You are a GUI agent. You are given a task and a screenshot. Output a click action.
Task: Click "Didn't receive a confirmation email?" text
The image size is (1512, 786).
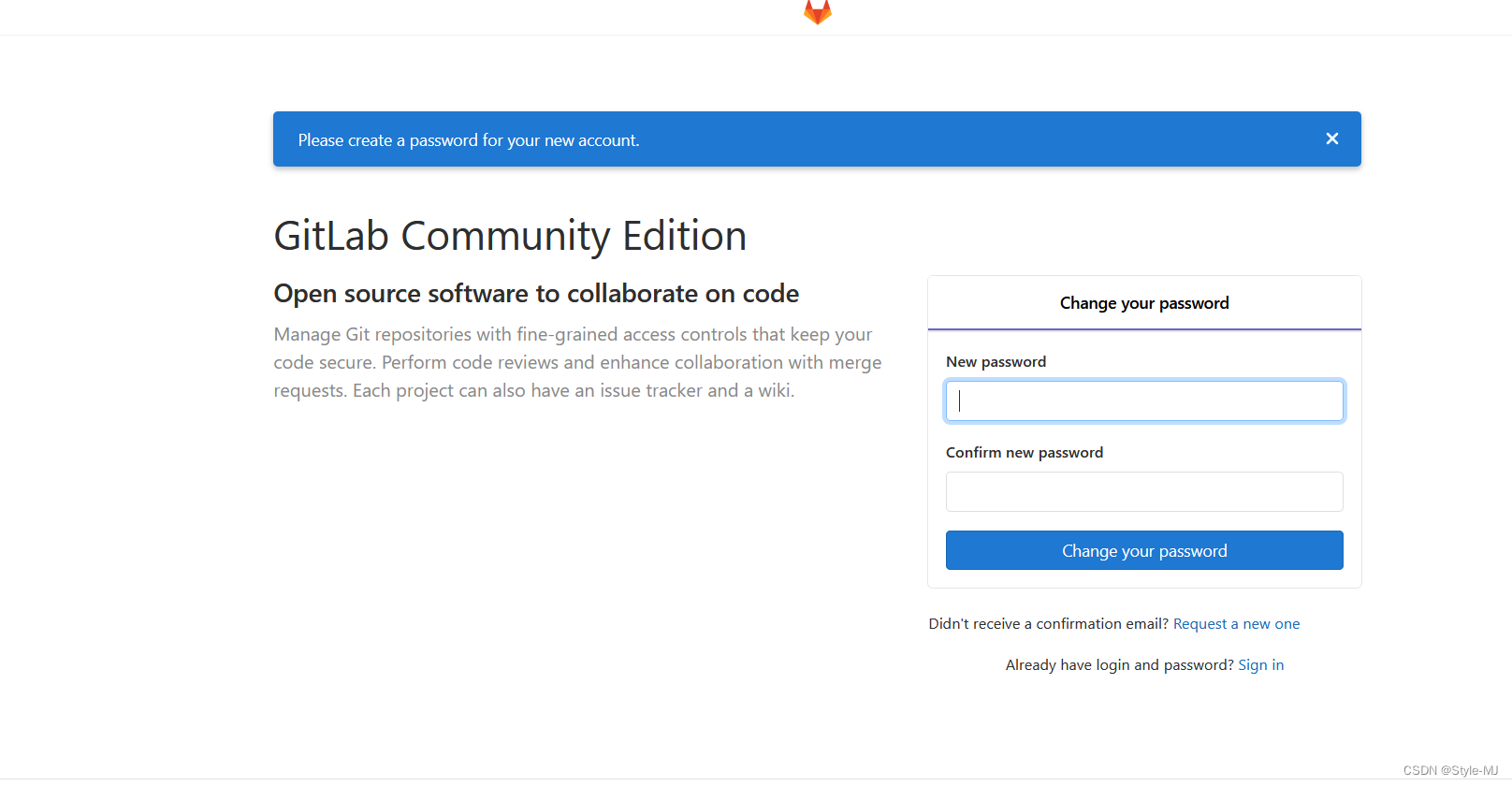pyautogui.click(x=1048, y=624)
